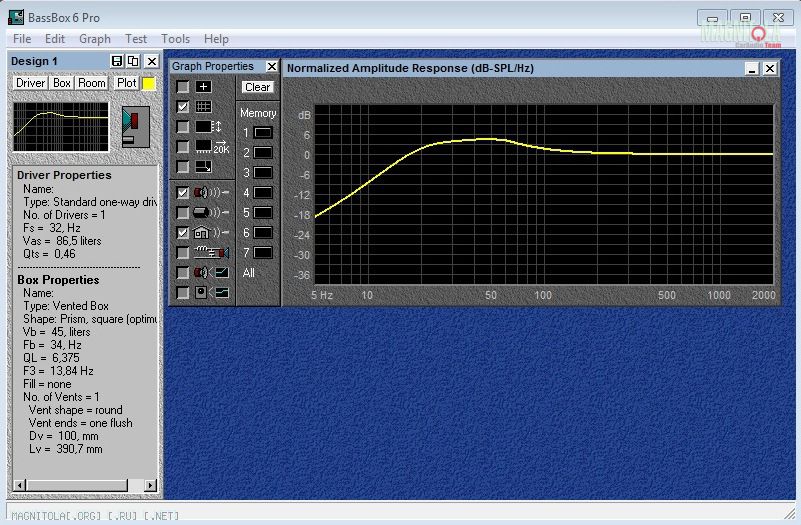Open the Help menu
The height and width of the screenshot is (525, 801).
point(216,39)
